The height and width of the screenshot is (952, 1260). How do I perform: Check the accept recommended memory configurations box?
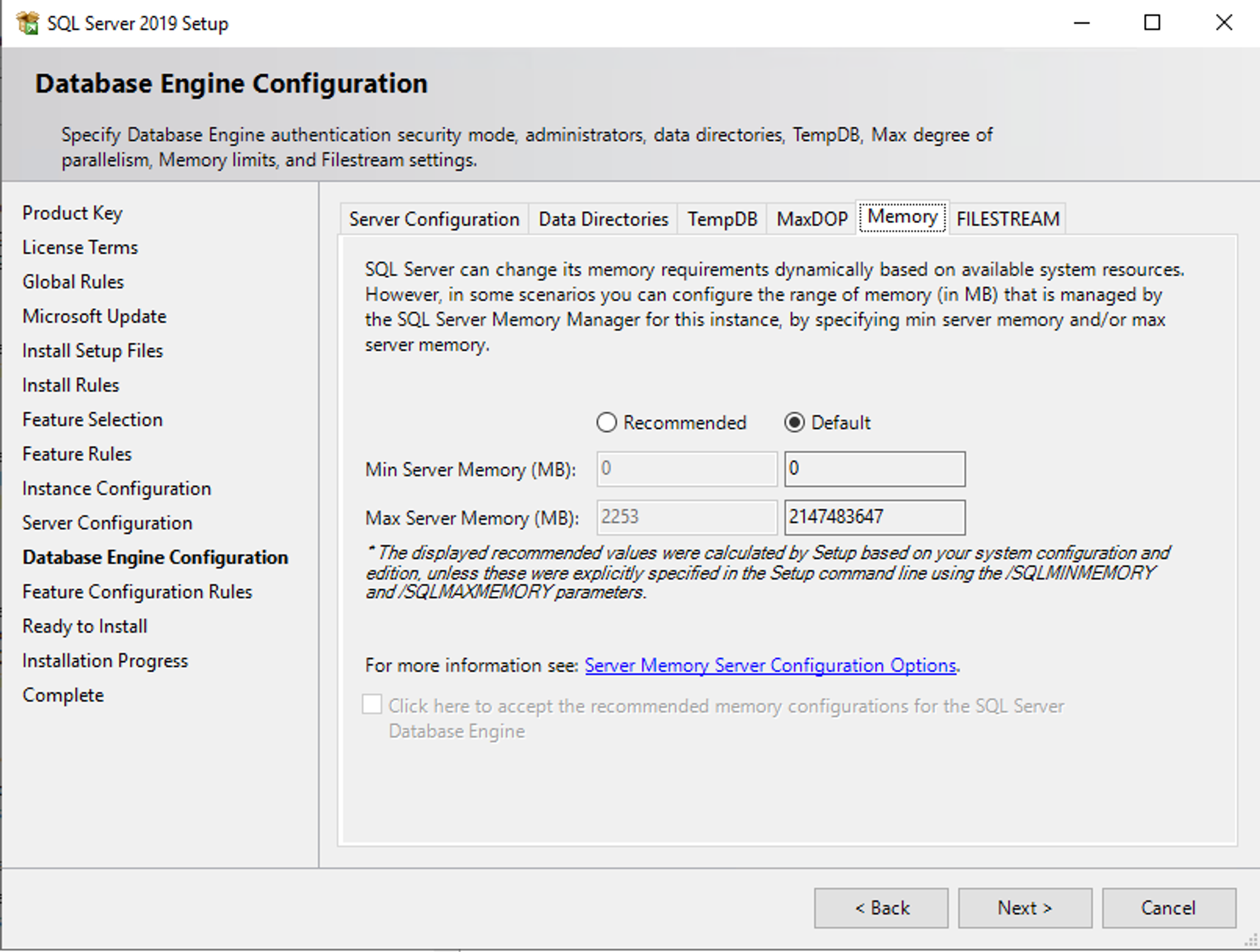(372, 706)
